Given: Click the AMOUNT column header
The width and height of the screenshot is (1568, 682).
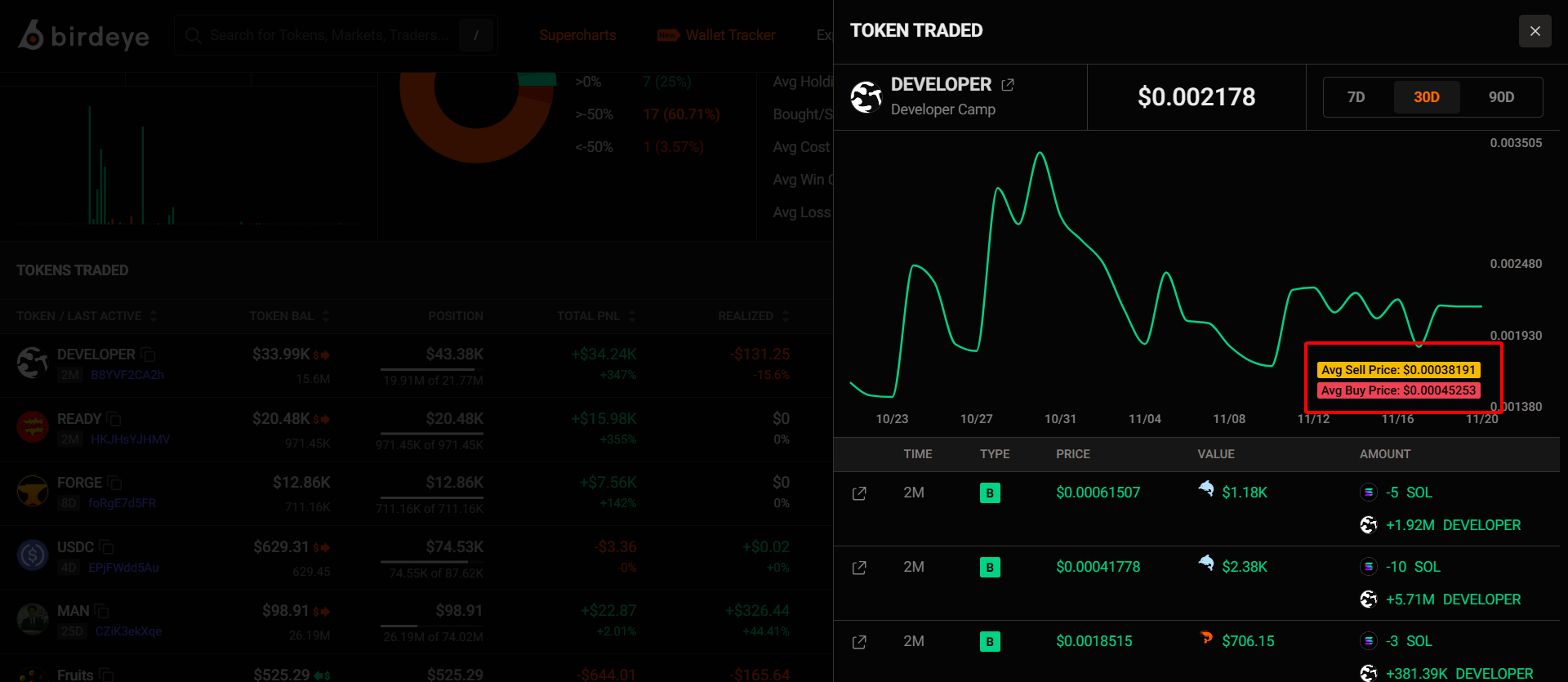Looking at the screenshot, I should 1385,454.
